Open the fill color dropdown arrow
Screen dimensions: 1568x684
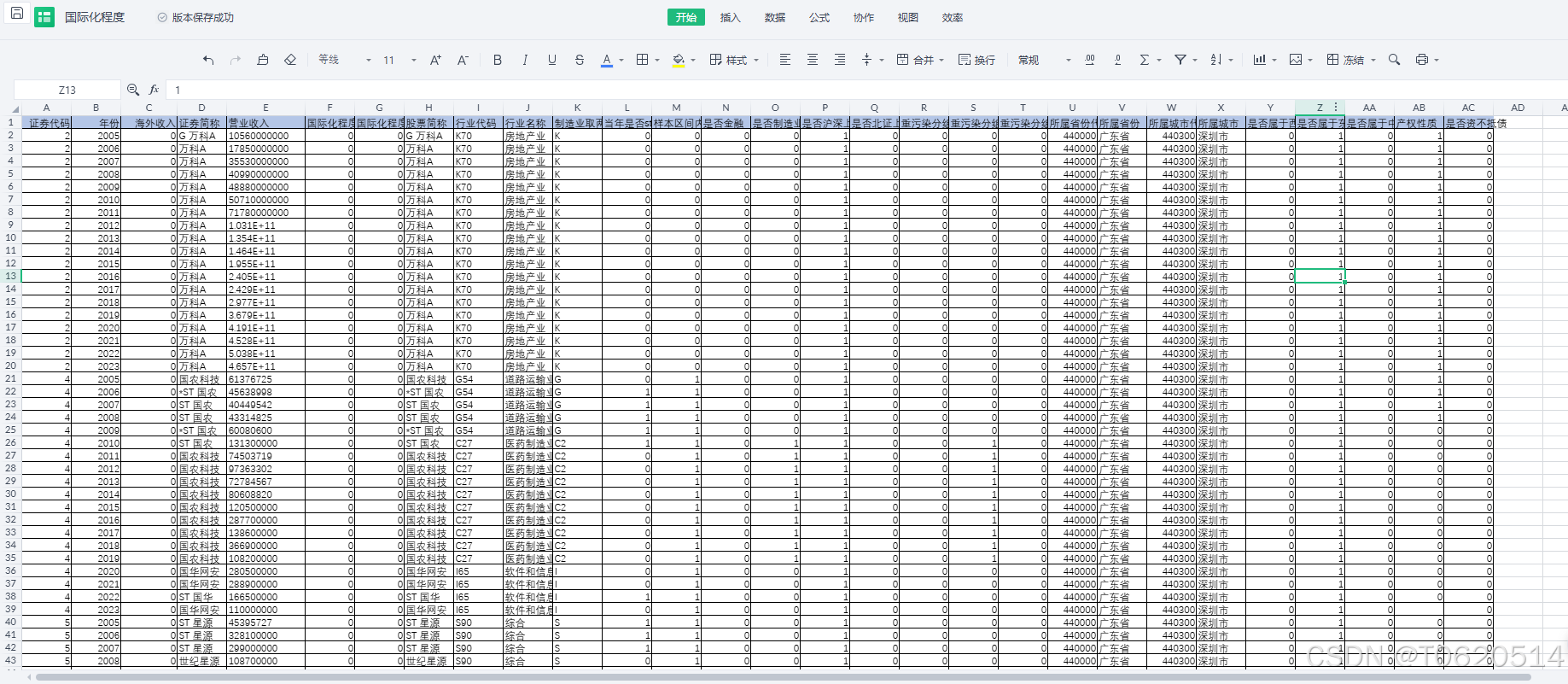coord(693,61)
